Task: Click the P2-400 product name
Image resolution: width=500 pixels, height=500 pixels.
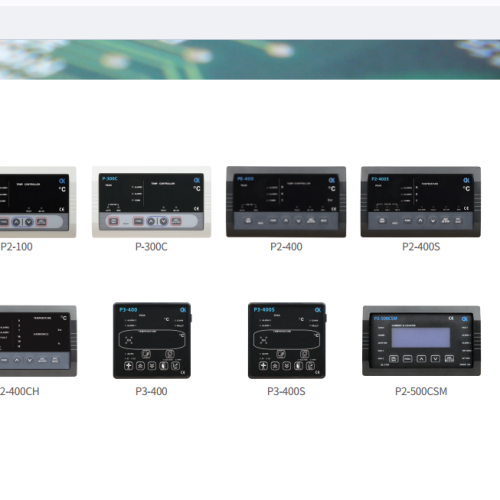Action: 286,247
